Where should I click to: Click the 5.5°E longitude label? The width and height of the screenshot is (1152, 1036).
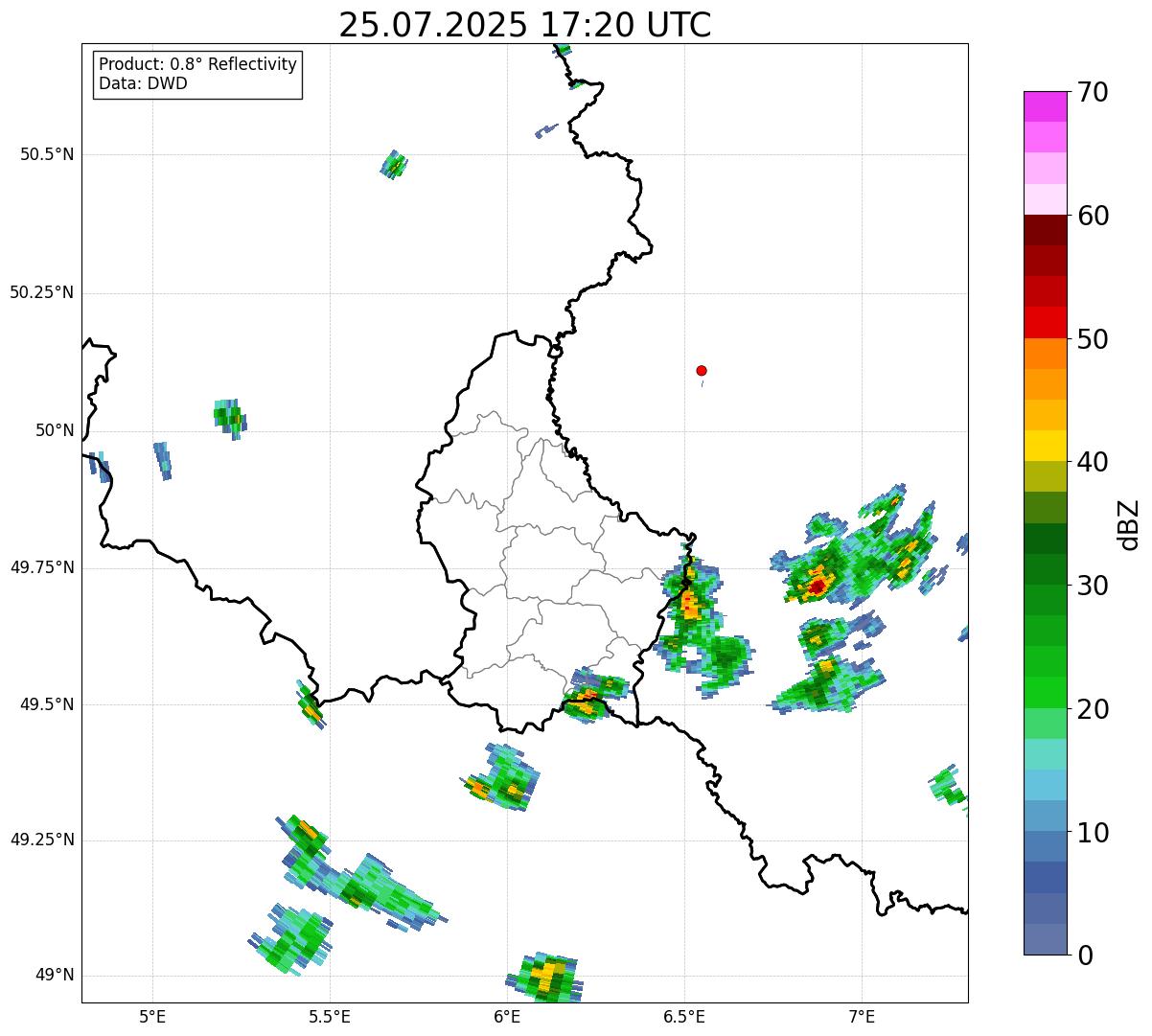330,1016
